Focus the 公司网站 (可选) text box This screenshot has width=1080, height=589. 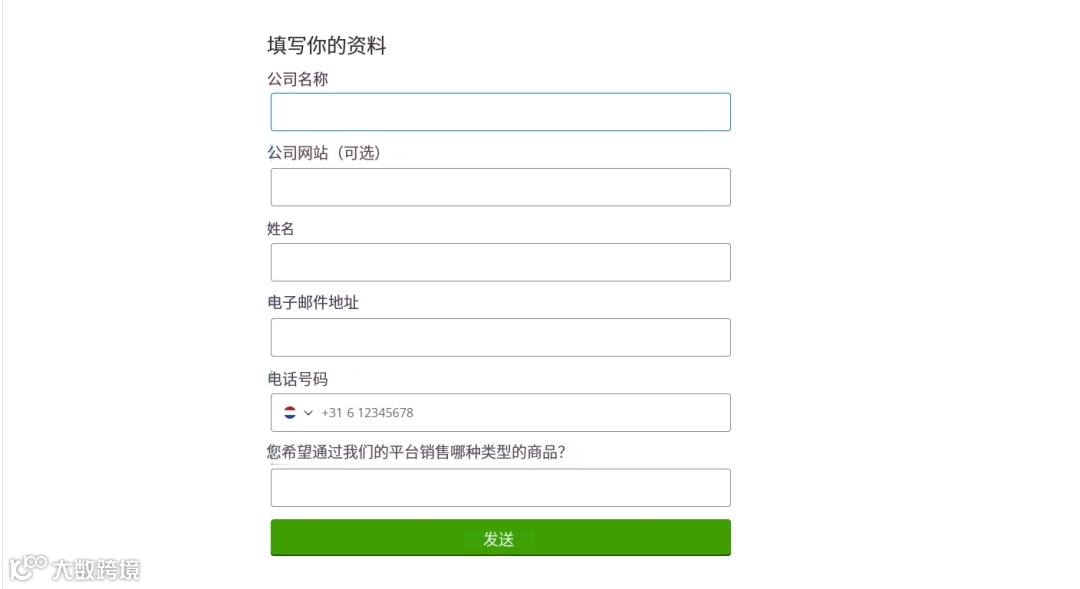click(500, 187)
